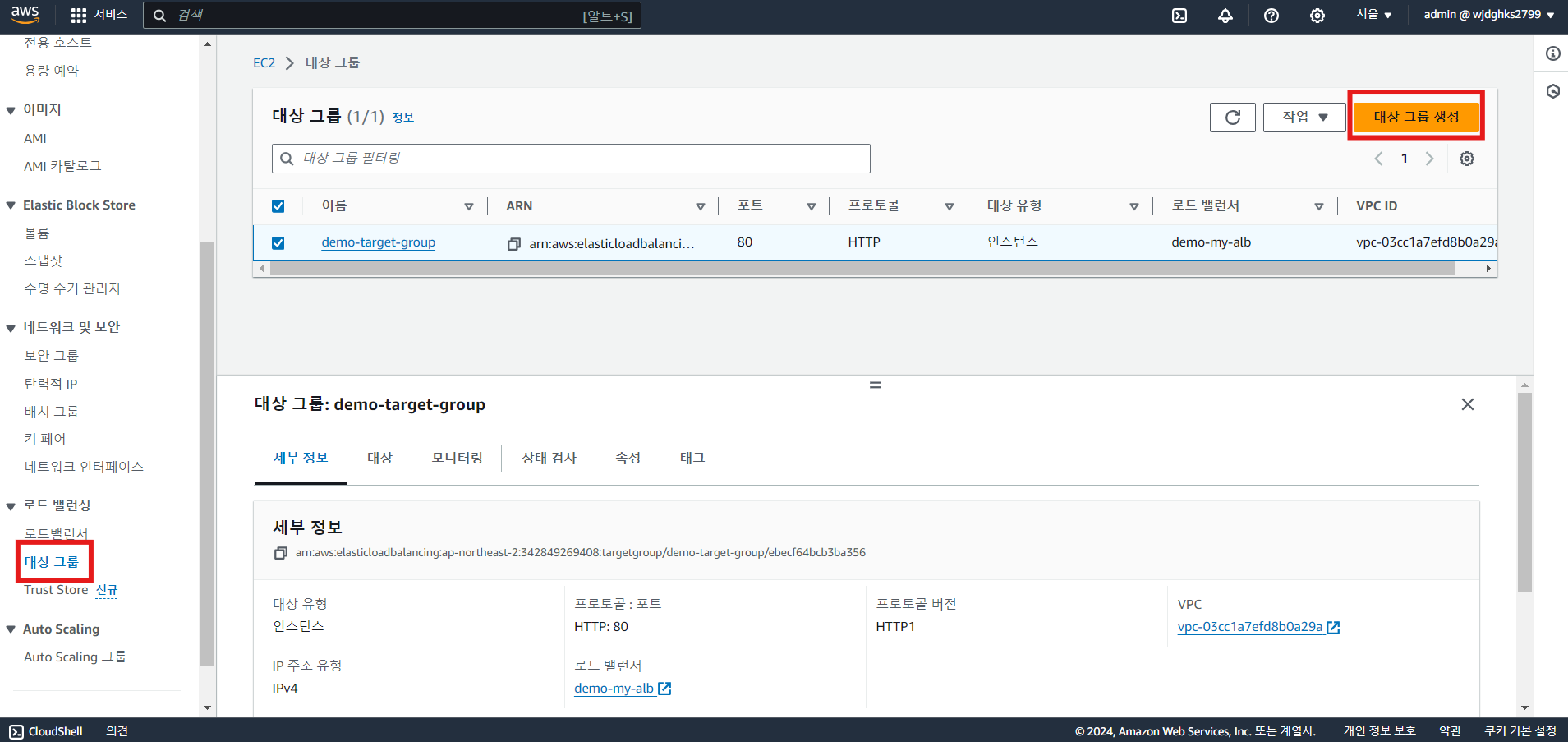Open the 서비스 services grid menu

pos(99,15)
